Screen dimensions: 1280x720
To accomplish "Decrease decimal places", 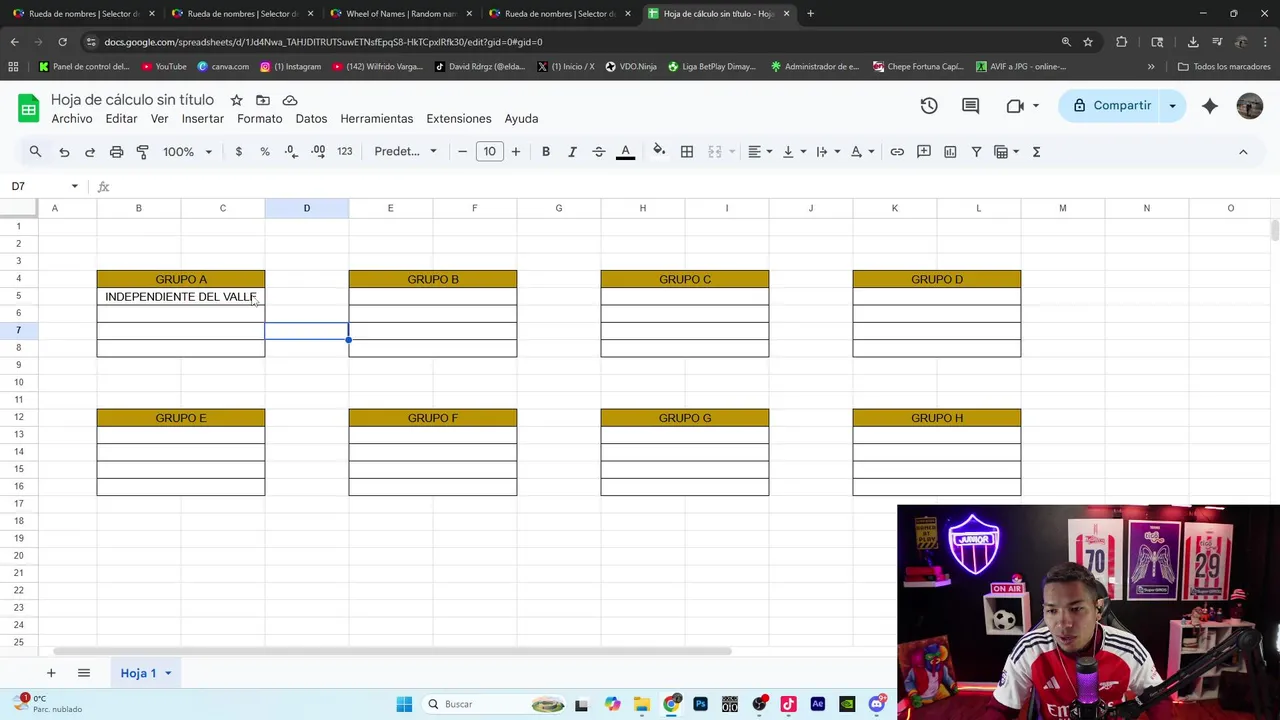I will coord(291,152).
